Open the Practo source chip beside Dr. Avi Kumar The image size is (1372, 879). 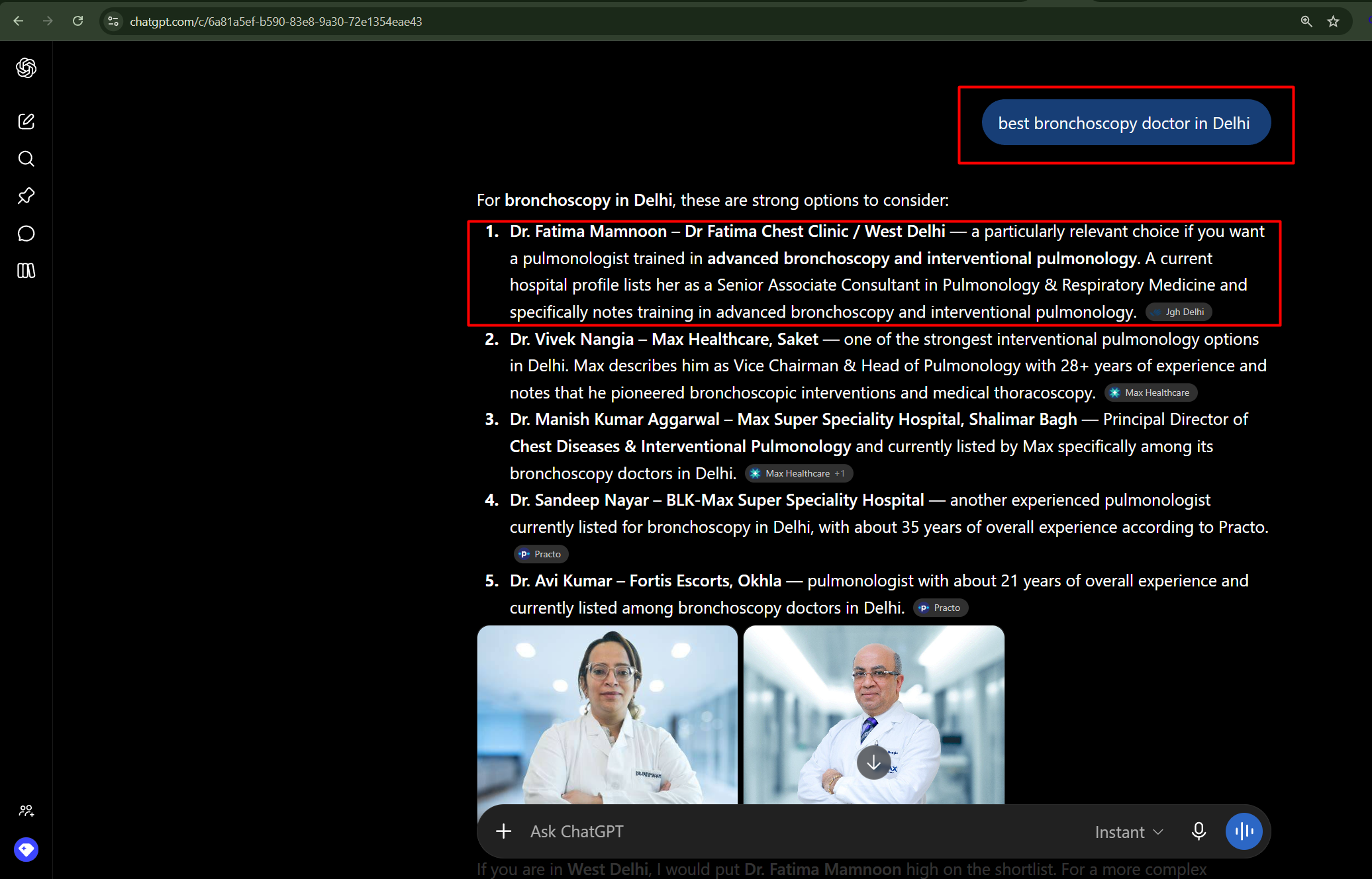click(940, 608)
